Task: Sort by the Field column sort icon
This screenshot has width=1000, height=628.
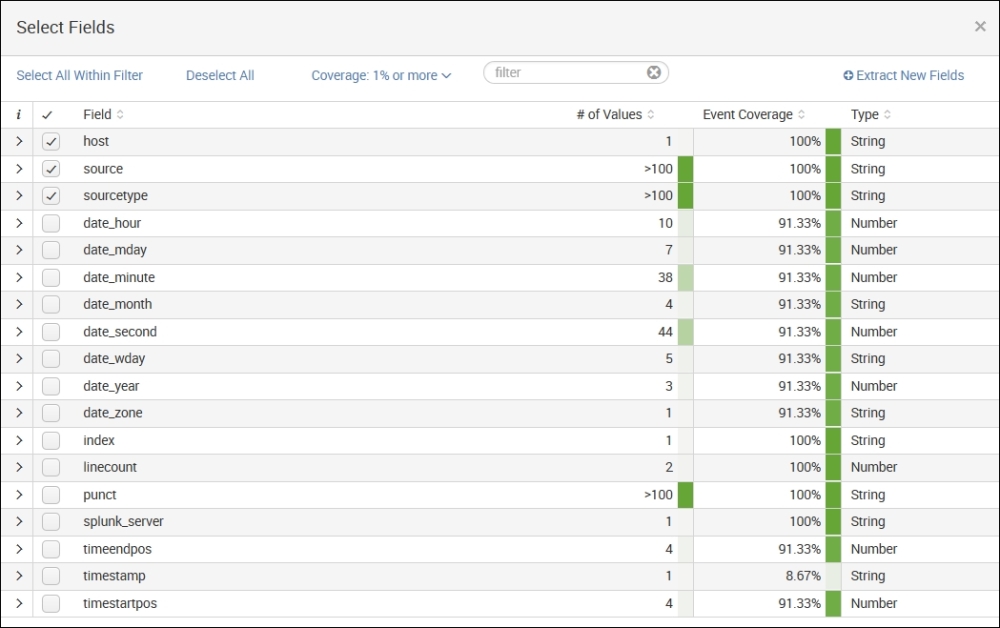Action: tap(121, 115)
